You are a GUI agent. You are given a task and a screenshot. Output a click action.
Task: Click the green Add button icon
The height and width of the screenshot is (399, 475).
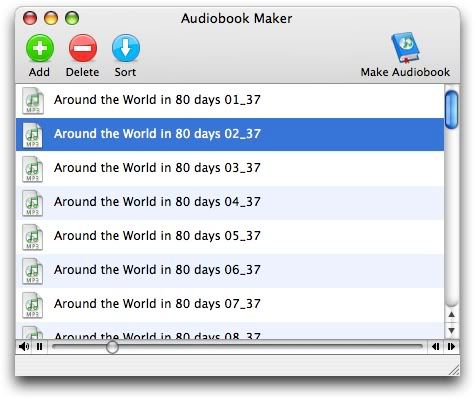pos(40,48)
